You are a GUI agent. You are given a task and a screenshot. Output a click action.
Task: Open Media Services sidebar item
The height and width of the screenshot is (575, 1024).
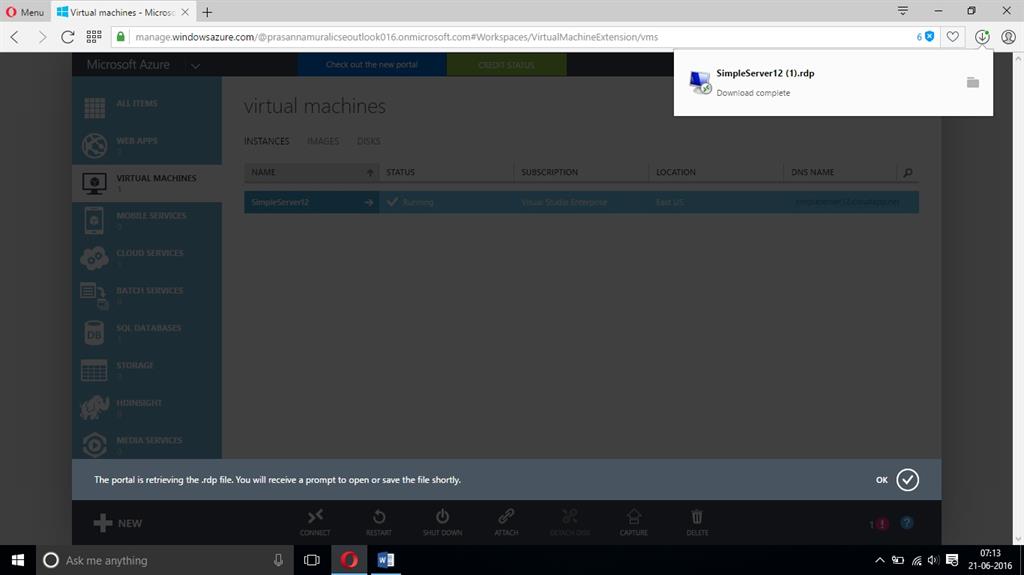147,444
